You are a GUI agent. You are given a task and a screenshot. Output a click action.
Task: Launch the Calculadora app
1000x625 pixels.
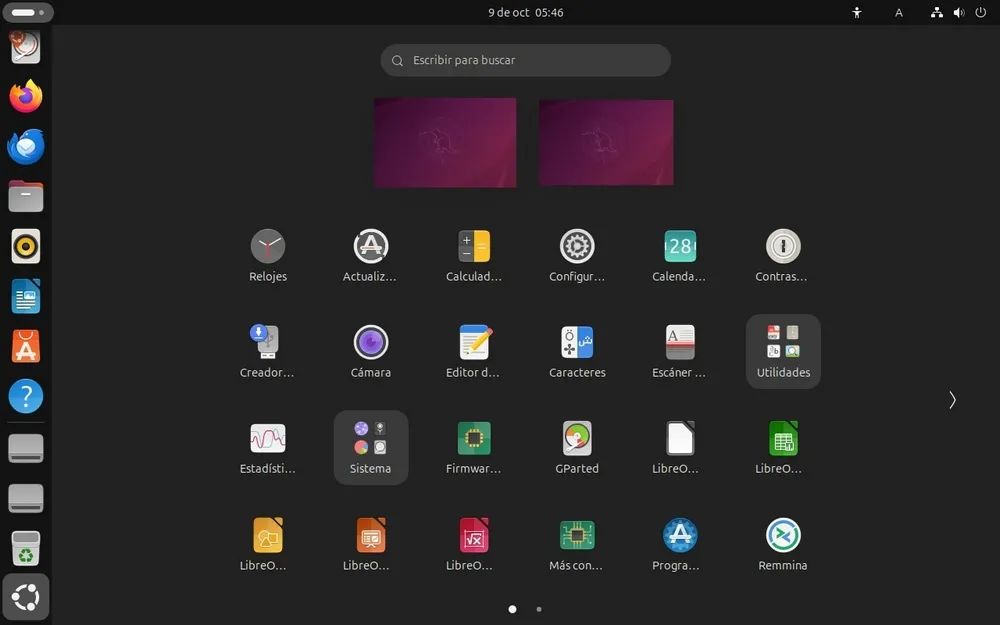pyautogui.click(x=473, y=245)
